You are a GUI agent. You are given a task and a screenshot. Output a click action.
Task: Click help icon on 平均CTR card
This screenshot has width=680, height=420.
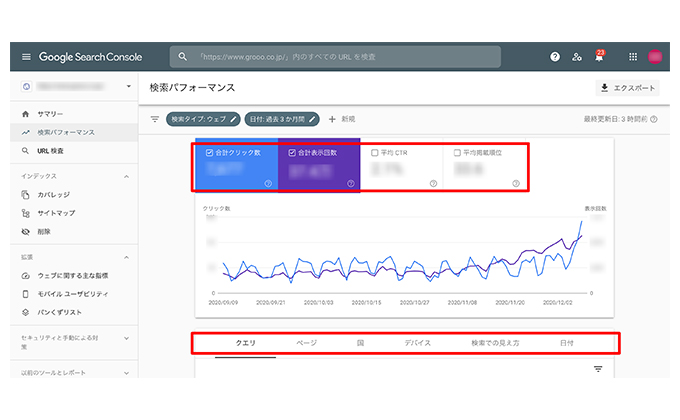pyautogui.click(x=433, y=184)
